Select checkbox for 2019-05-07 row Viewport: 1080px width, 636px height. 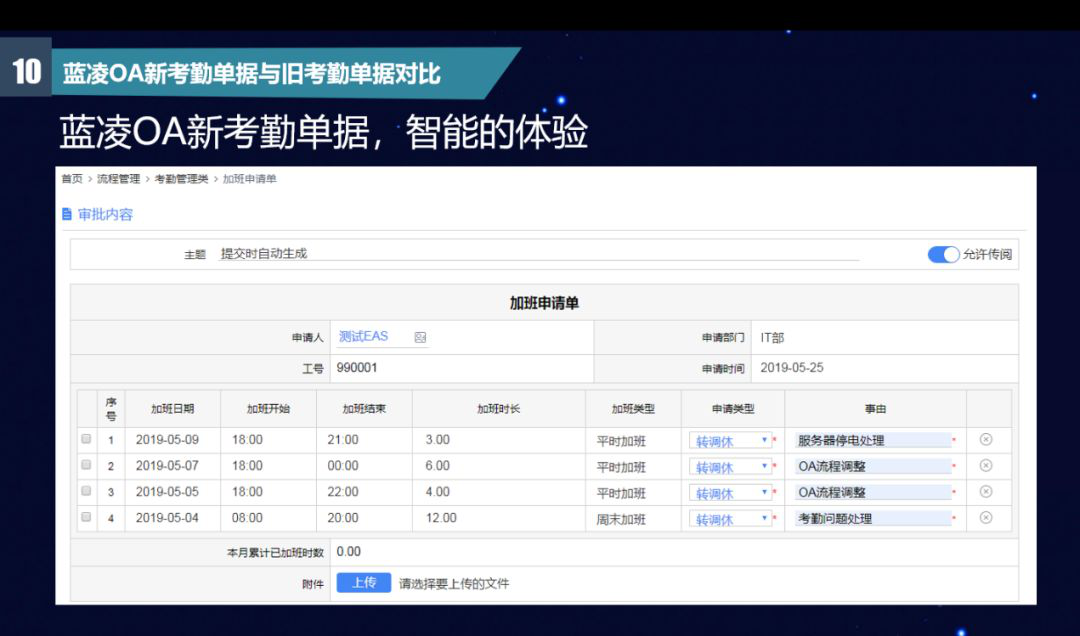pos(86,465)
